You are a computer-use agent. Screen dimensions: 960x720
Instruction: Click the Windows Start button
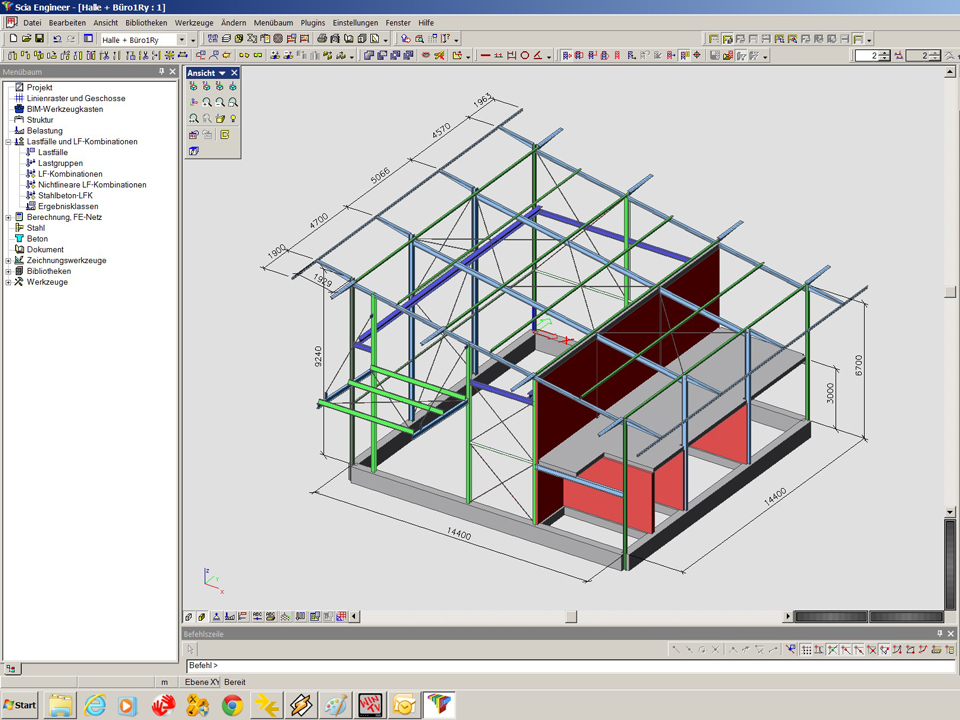19,705
